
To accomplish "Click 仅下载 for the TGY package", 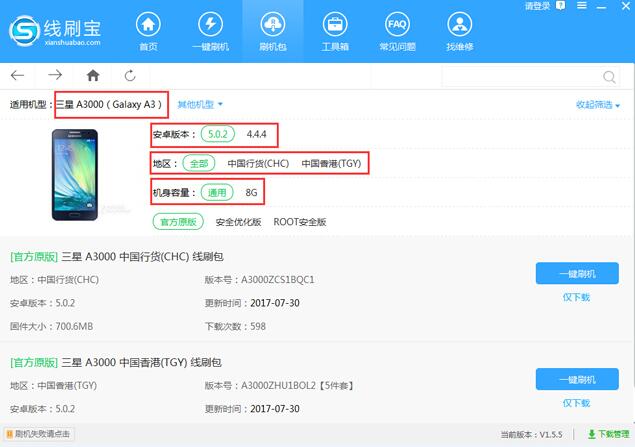I will pos(576,403).
